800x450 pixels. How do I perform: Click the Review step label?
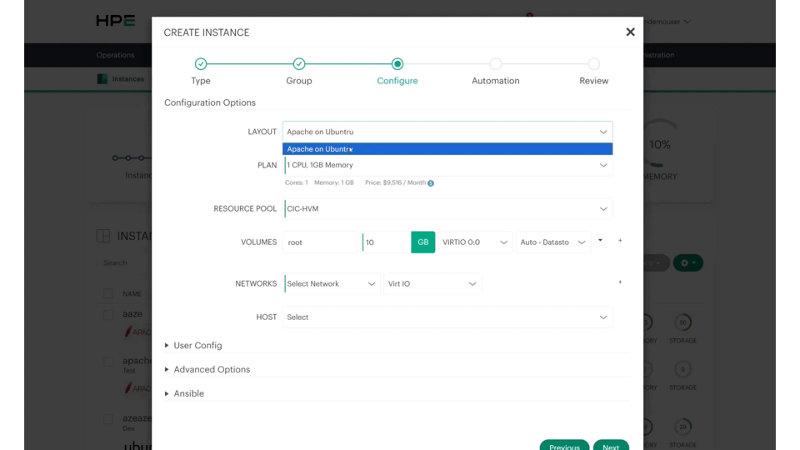(594, 81)
